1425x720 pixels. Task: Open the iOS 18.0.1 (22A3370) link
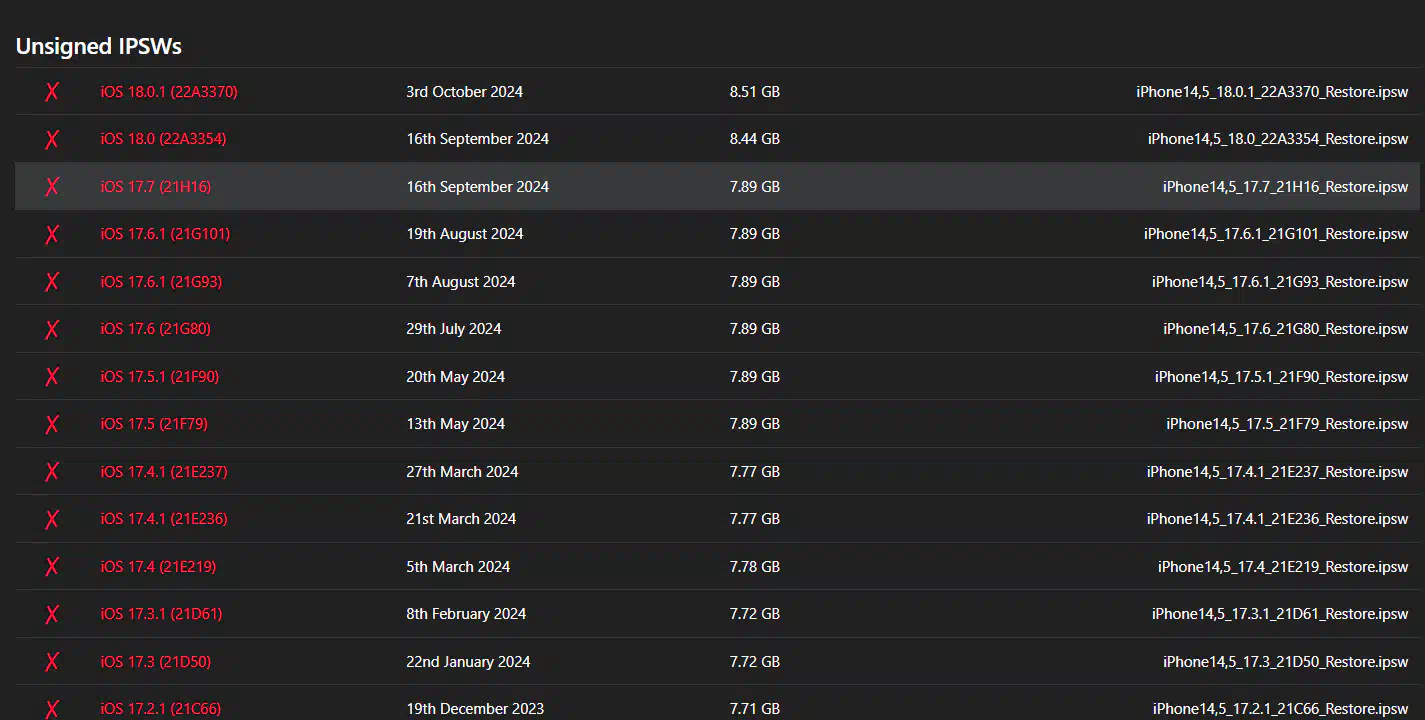click(169, 92)
